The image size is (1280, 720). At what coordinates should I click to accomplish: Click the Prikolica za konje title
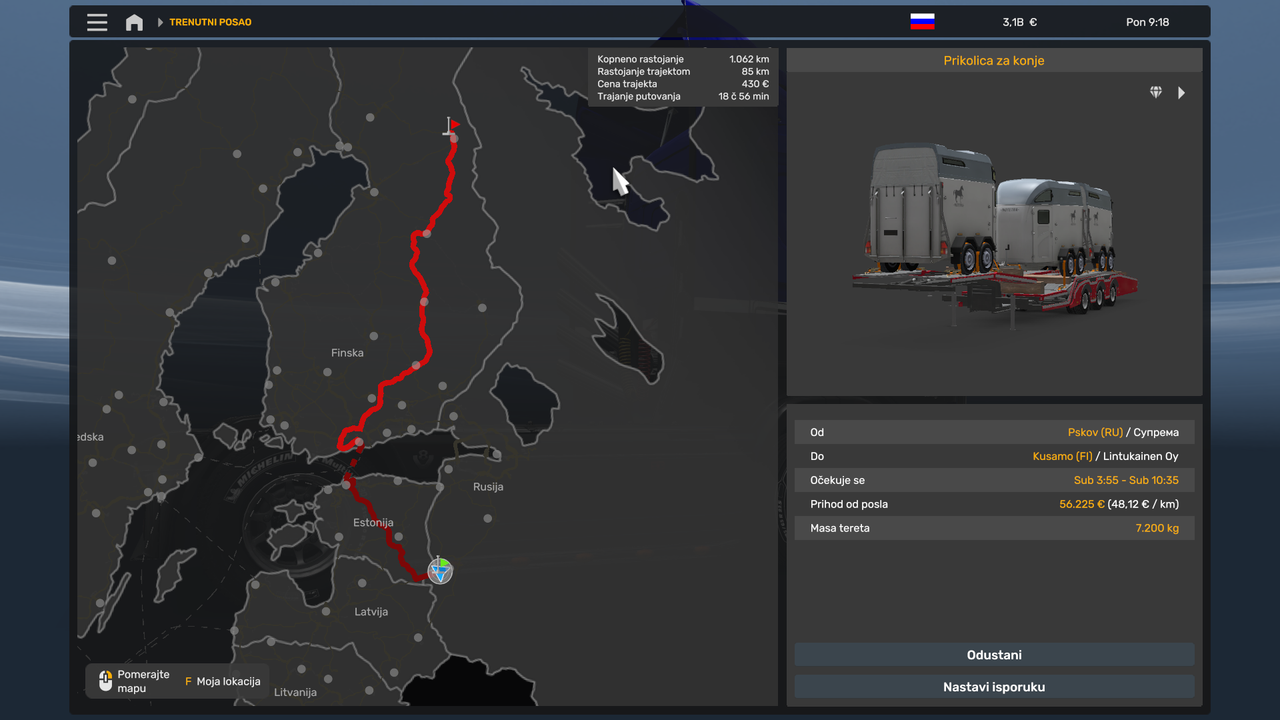[x=994, y=61]
